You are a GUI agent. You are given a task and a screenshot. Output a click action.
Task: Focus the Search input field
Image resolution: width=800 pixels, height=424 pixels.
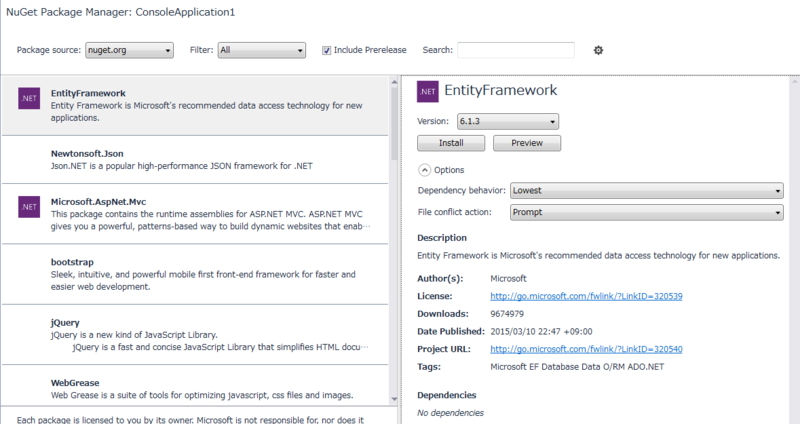516,50
